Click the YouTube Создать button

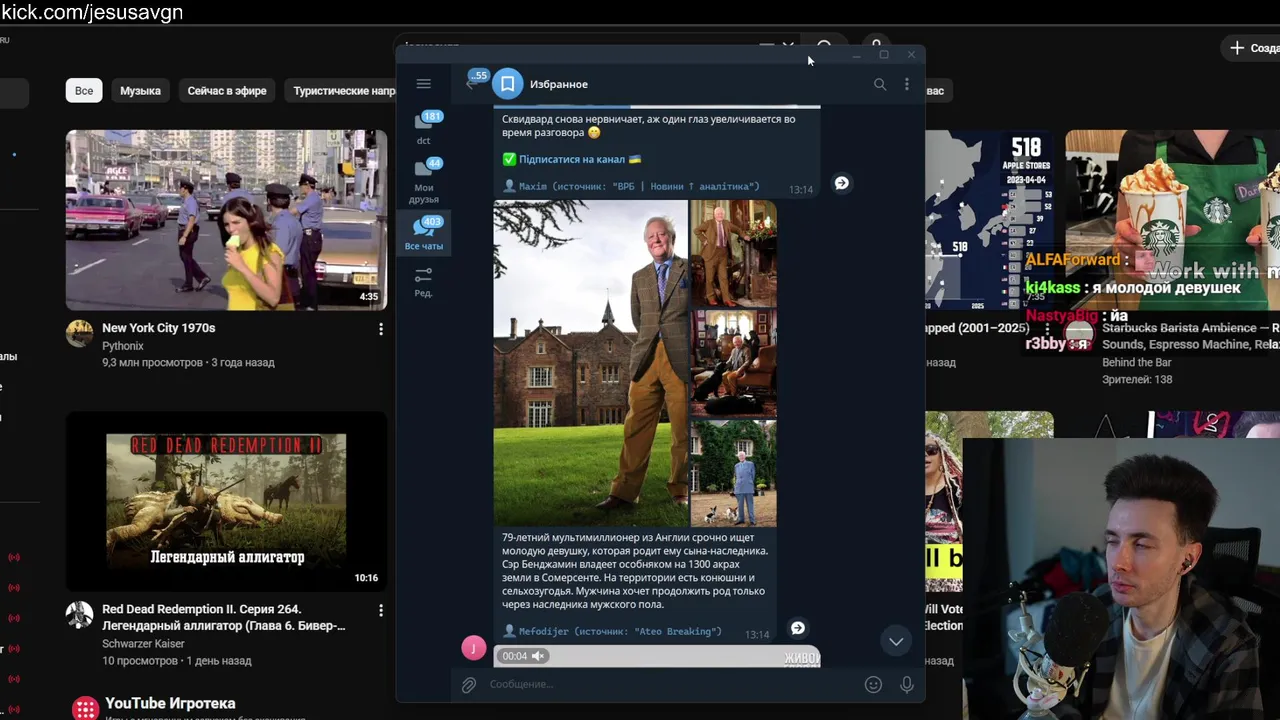[1251, 48]
